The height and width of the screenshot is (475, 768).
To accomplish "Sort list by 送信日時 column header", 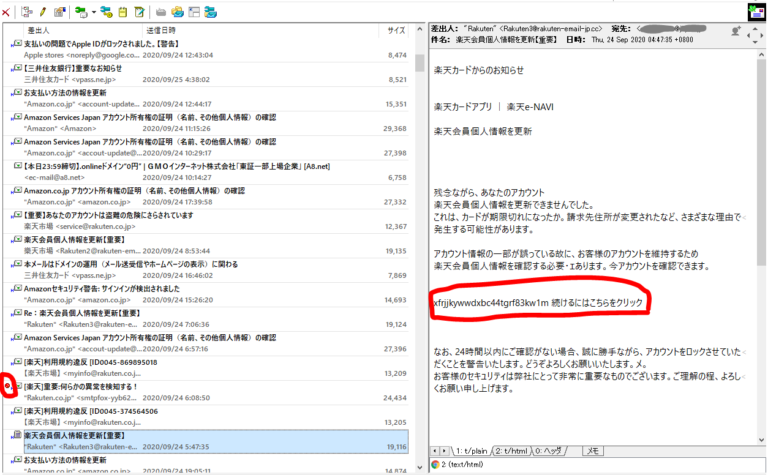I will (x=161, y=30).
